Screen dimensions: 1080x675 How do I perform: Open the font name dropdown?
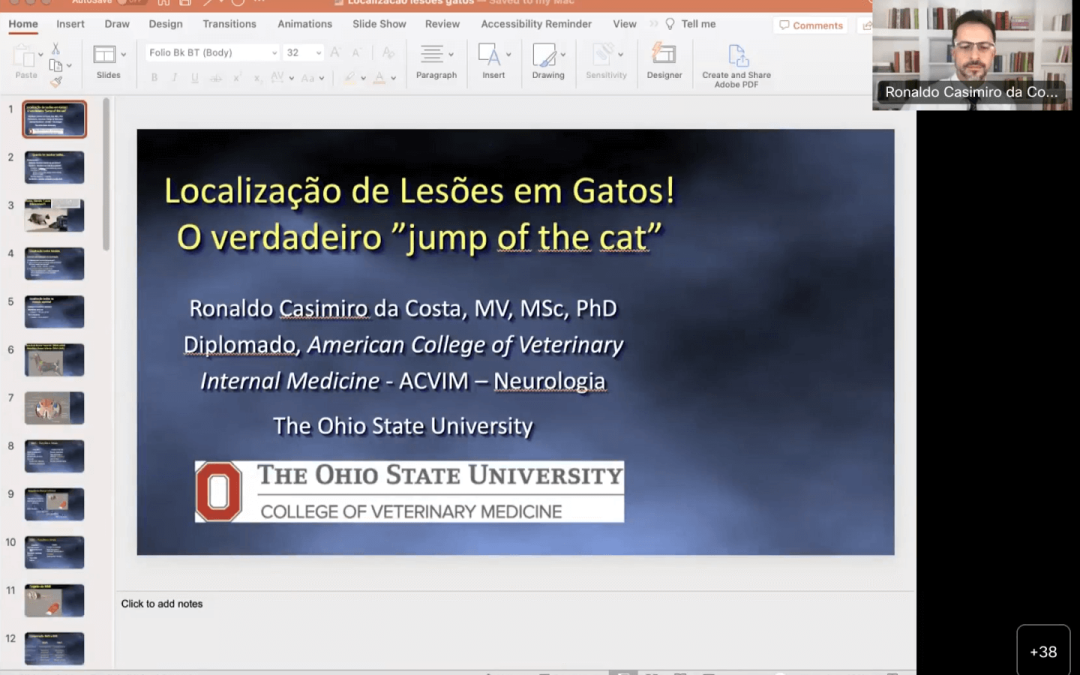tap(274, 53)
